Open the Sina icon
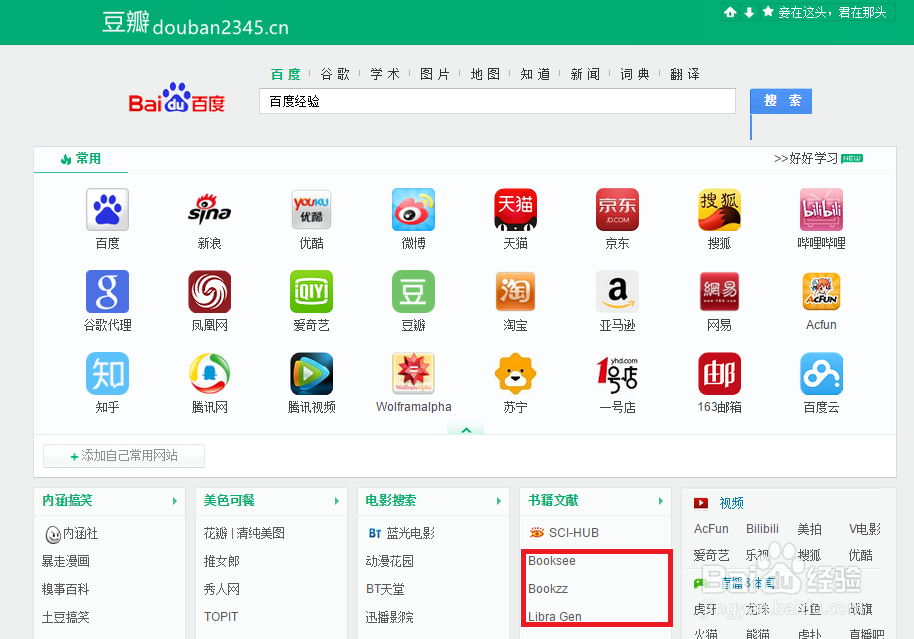The width and height of the screenshot is (914, 639). [x=209, y=209]
